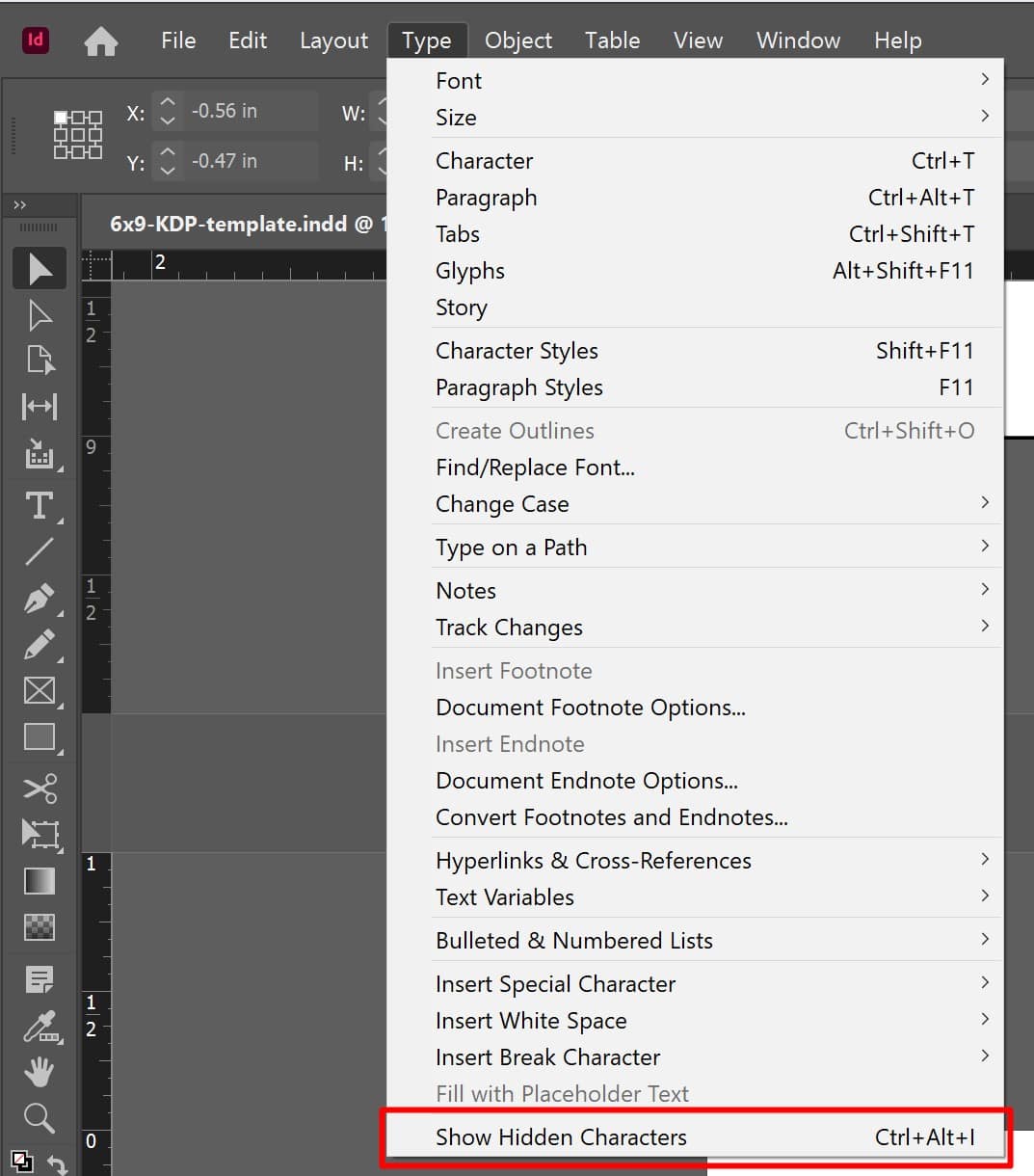
Task: Open Paragraph Styles from the Type menu
Action: click(x=519, y=387)
